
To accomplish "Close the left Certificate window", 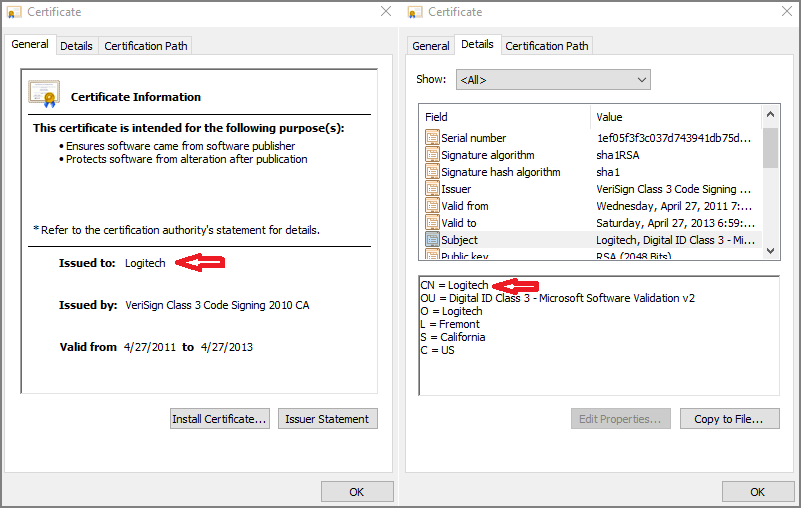I will (386, 11).
